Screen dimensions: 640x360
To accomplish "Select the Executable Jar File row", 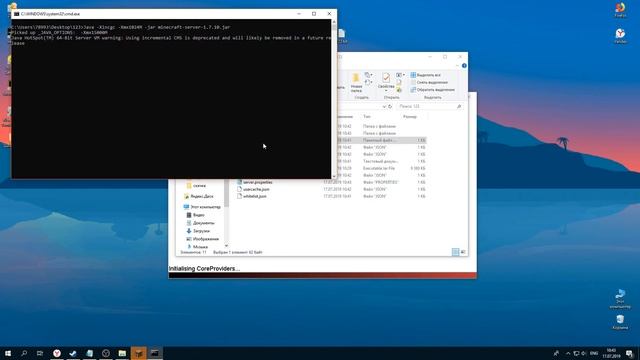I will [382, 168].
